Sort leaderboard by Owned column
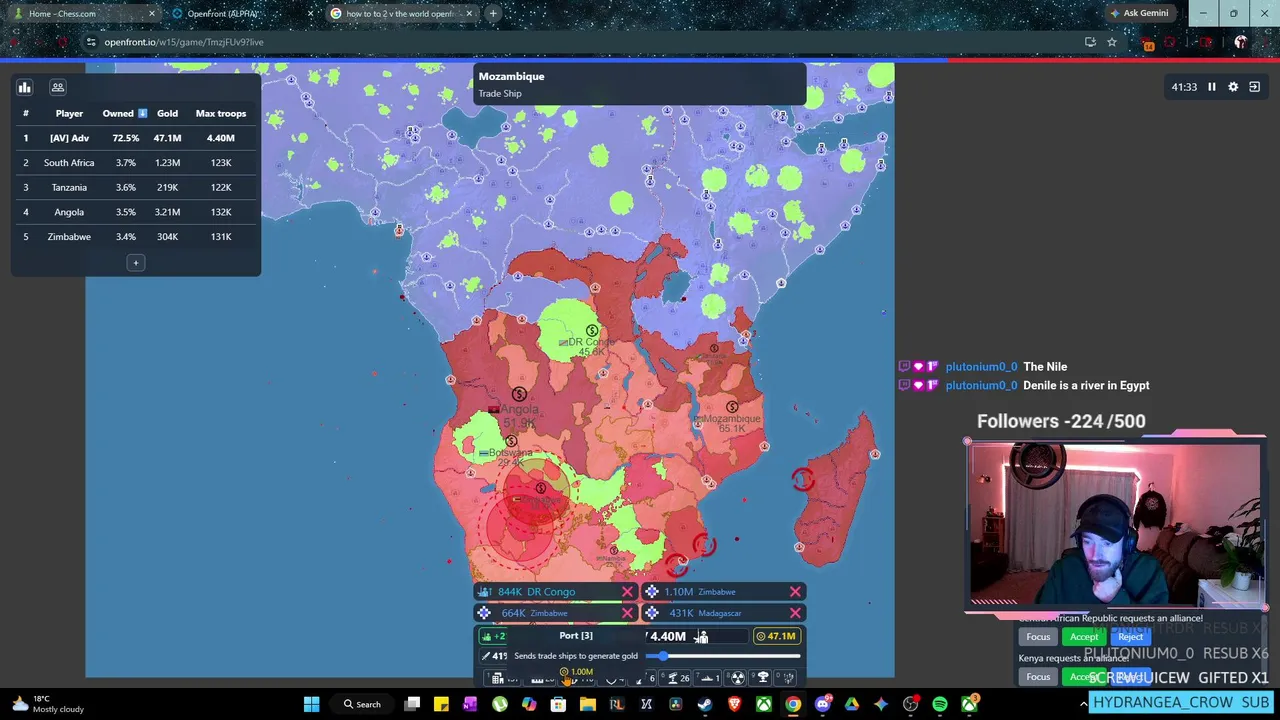The height and width of the screenshot is (720, 1280). (124, 113)
